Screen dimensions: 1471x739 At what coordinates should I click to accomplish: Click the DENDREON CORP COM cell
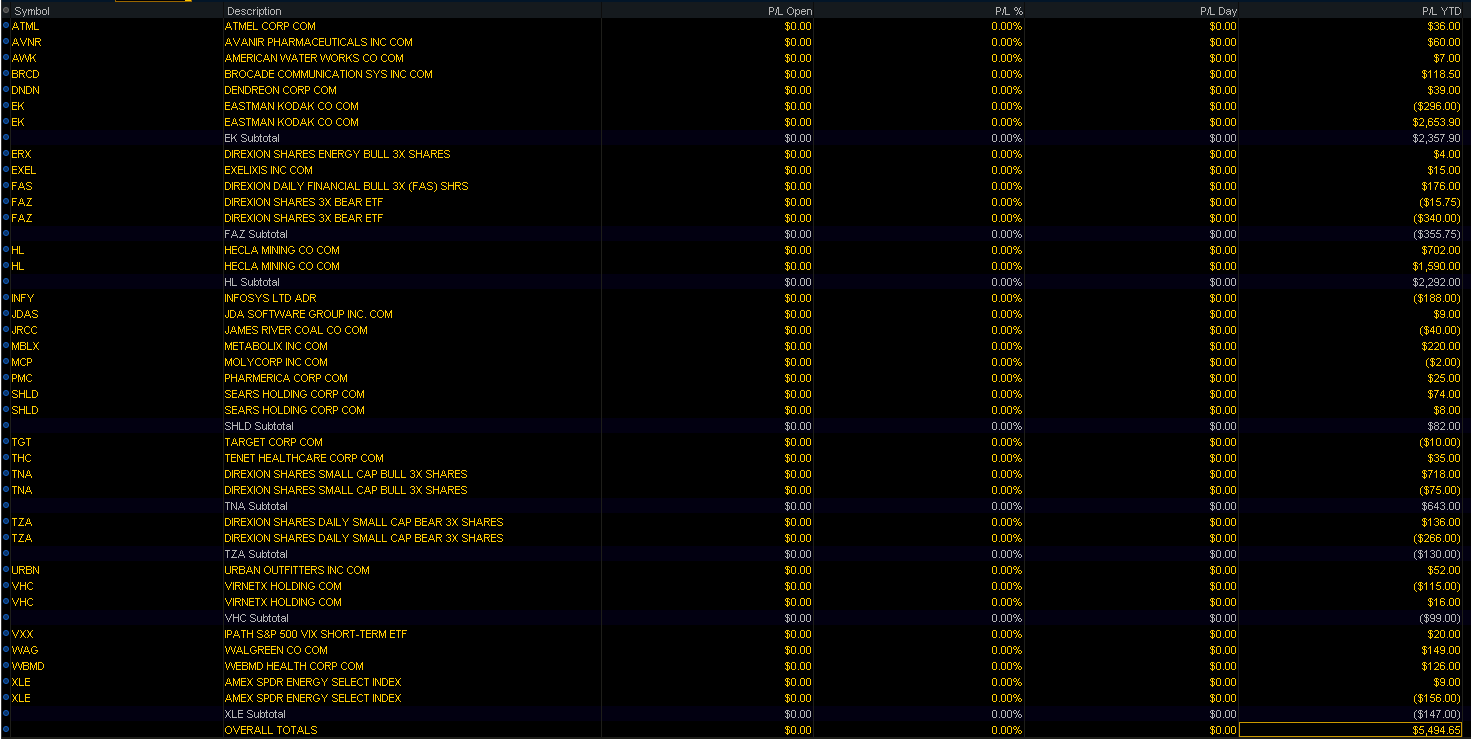pos(280,90)
